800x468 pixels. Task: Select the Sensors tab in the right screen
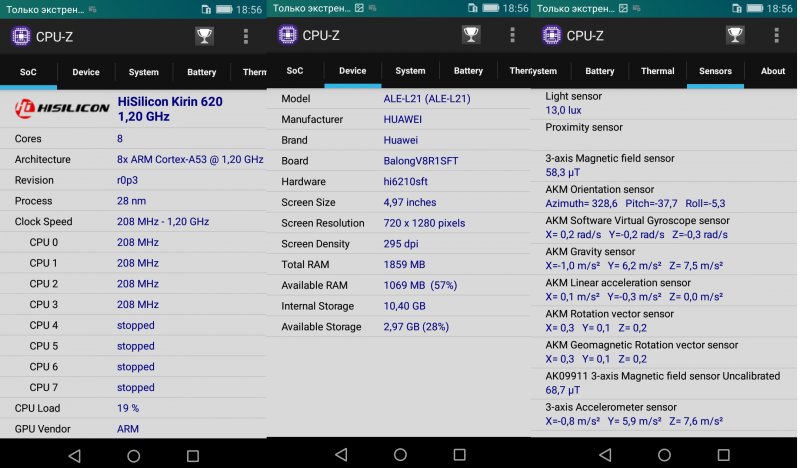tap(715, 71)
